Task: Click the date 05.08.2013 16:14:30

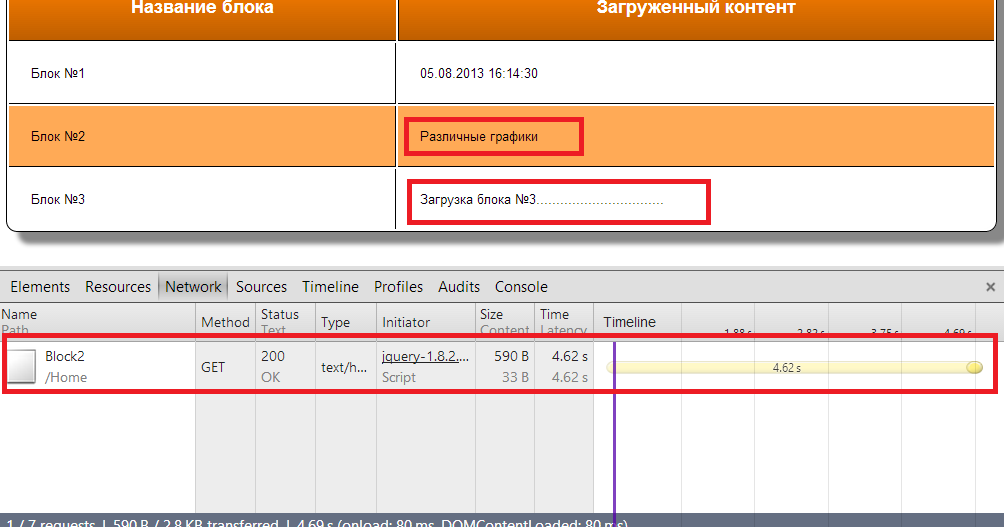Action: 479,73
